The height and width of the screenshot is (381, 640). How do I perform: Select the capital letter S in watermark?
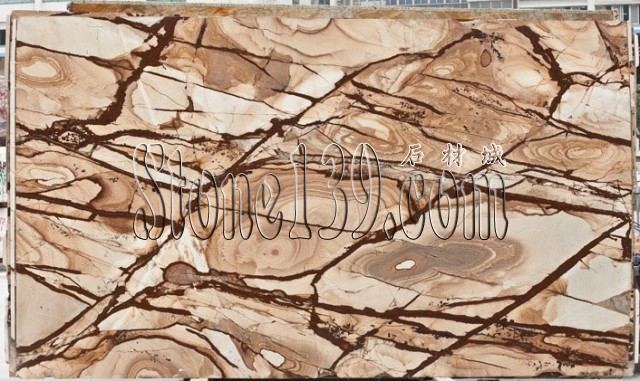click(x=149, y=191)
